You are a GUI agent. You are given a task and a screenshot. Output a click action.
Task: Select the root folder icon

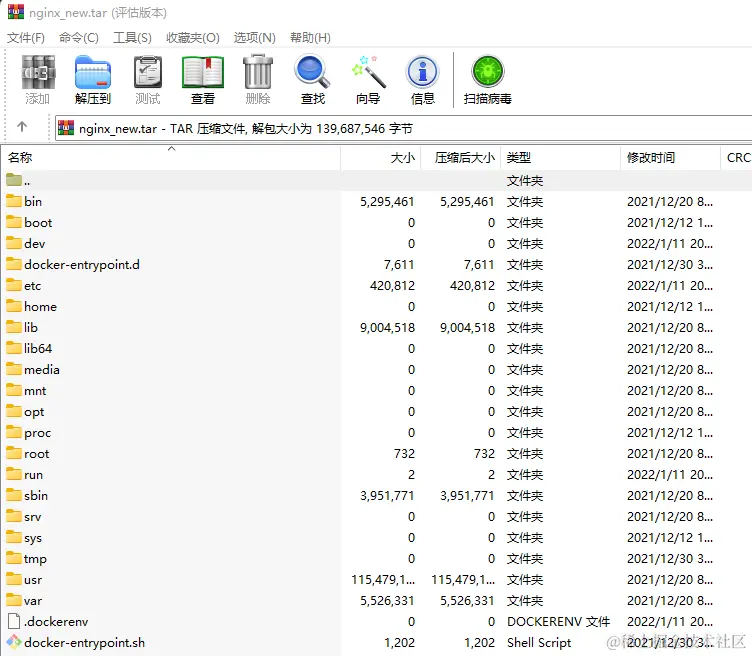[14, 453]
